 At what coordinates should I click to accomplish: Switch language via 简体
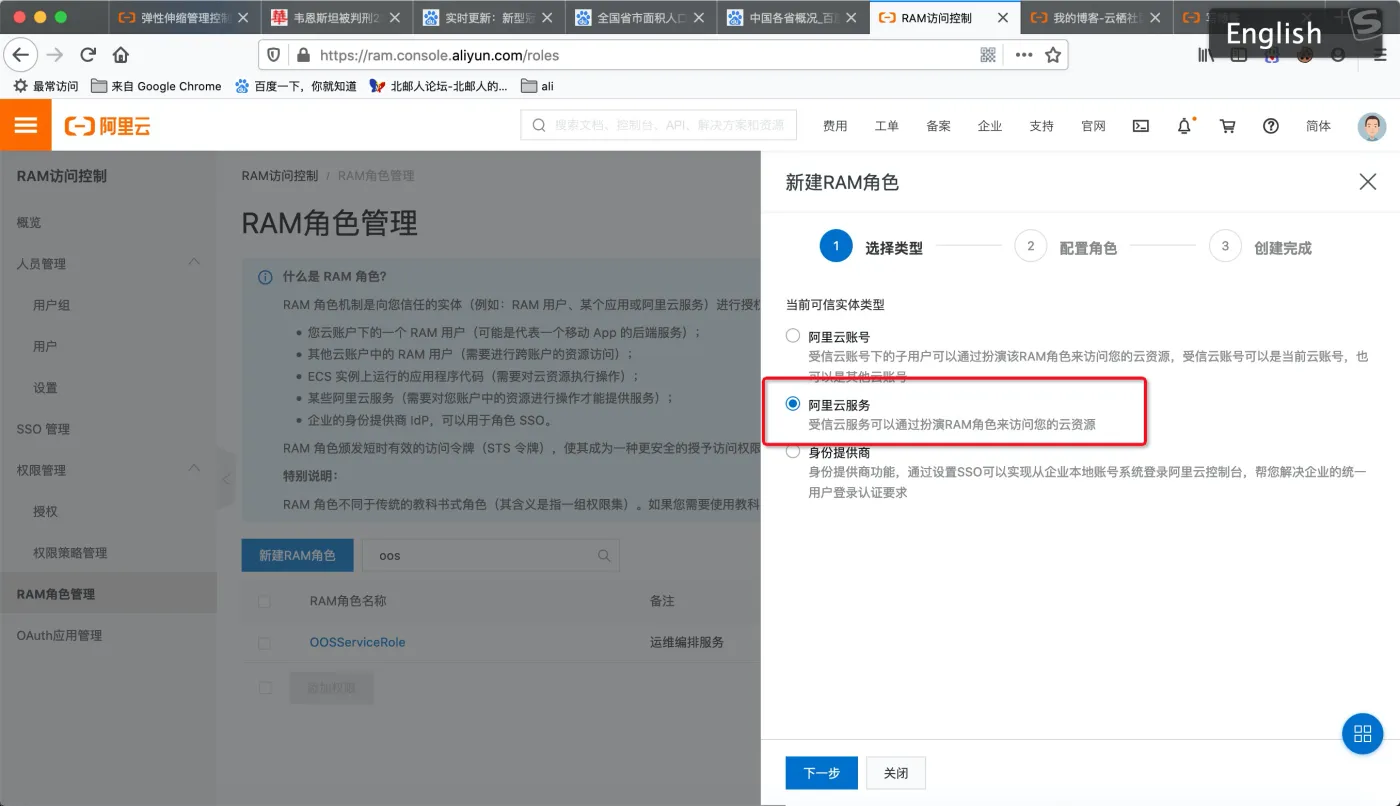[1319, 126]
